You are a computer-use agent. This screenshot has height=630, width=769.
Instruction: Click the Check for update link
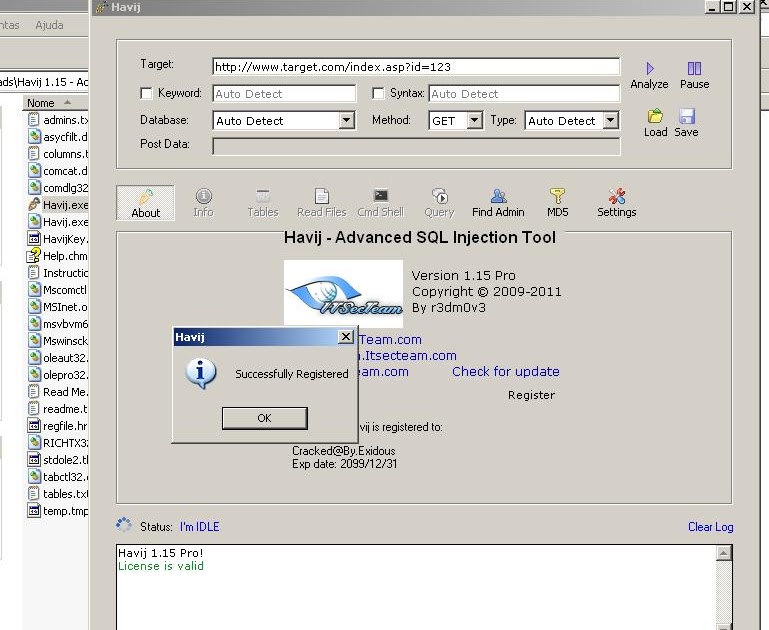point(506,372)
